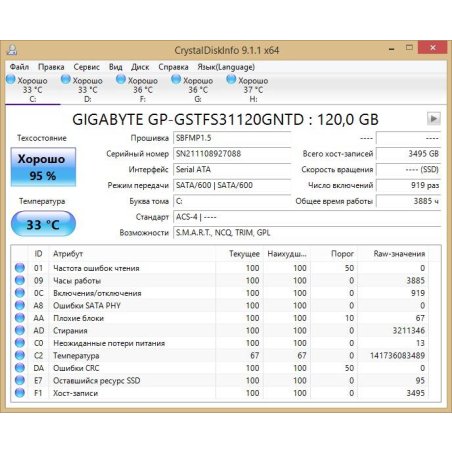Viewport: 452px width, 452px height.
Task: Click raw value 3211346
Action: pyautogui.click(x=409, y=331)
